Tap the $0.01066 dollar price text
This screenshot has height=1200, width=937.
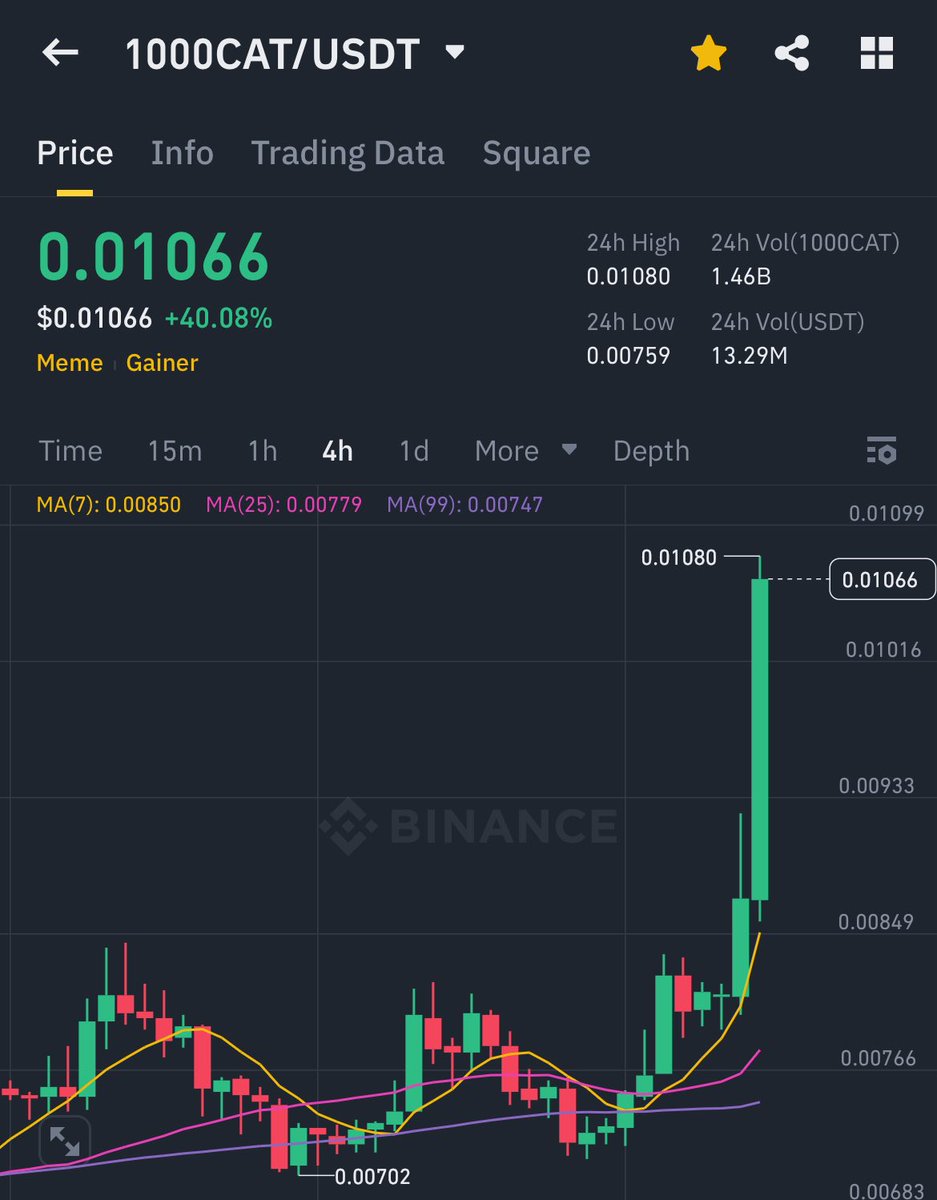(94, 319)
